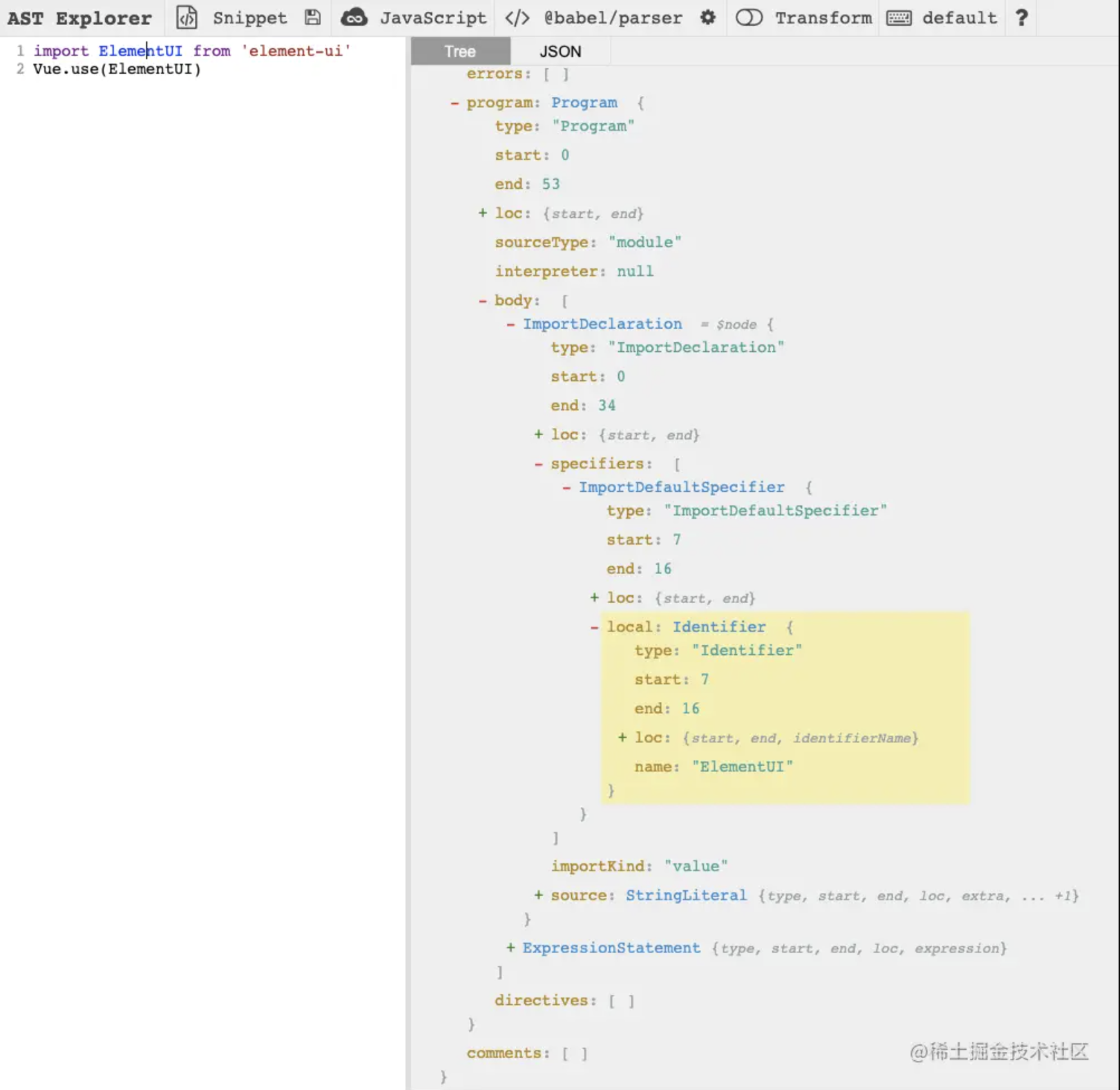The image size is (1120, 1090).
Task: Click the JavaScript language cloud icon
Action: pos(354,18)
